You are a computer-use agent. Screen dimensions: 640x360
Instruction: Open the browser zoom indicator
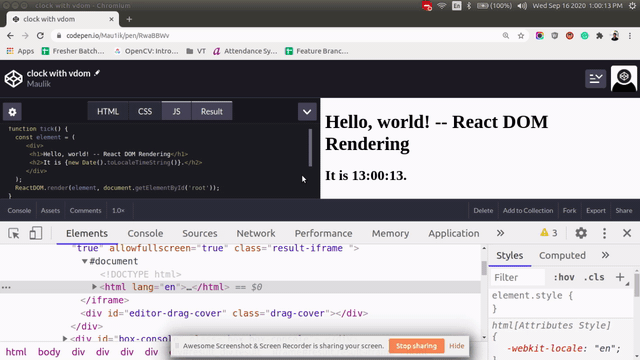(506, 36)
